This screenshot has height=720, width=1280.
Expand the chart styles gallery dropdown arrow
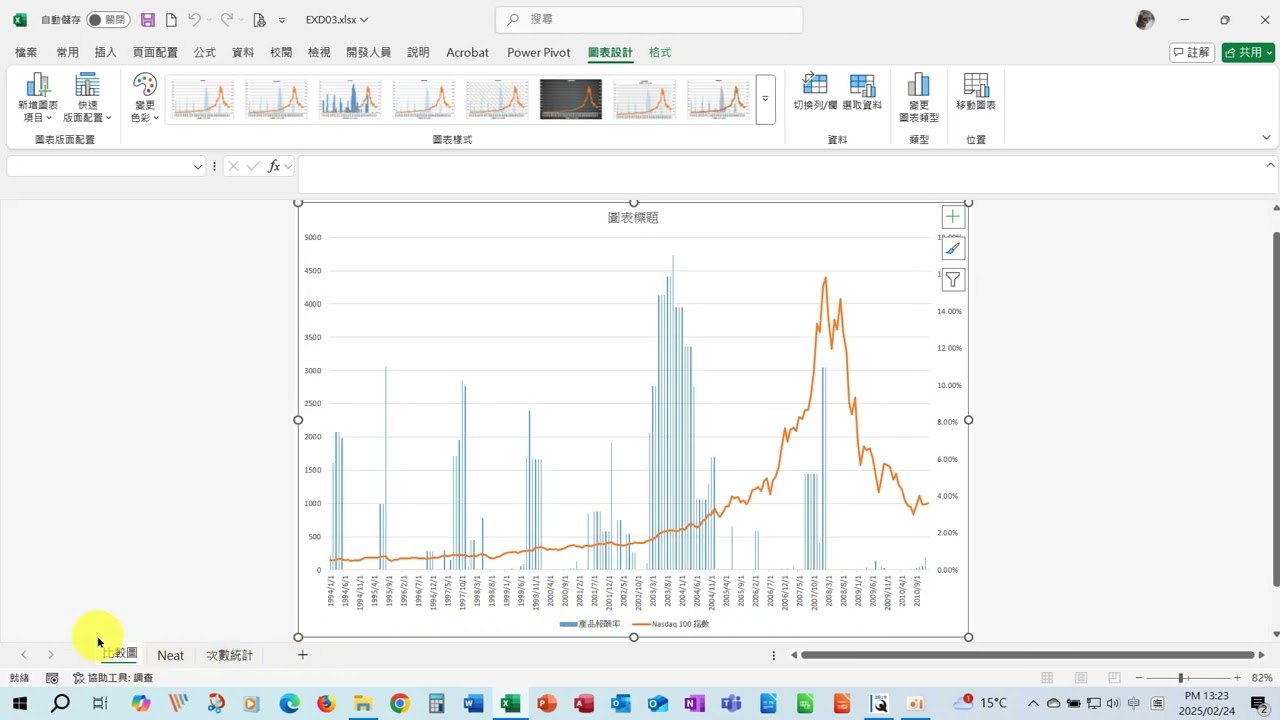pos(766,99)
